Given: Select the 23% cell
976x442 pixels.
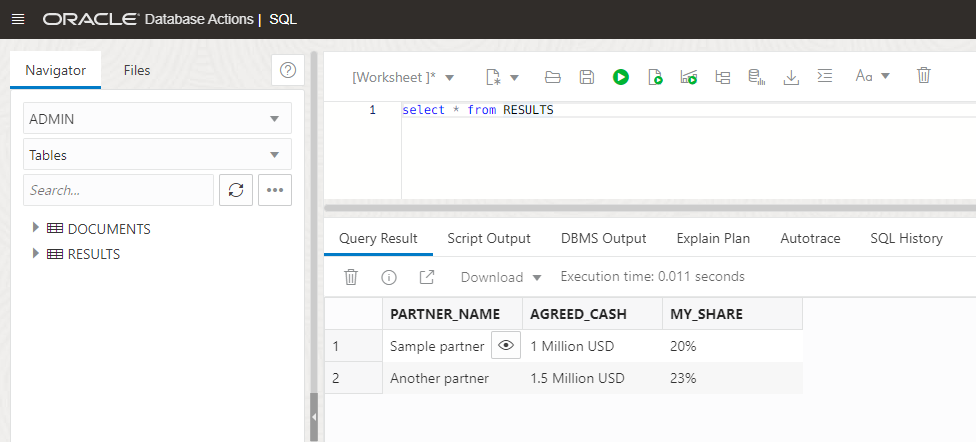Looking at the screenshot, I should coord(733,378).
